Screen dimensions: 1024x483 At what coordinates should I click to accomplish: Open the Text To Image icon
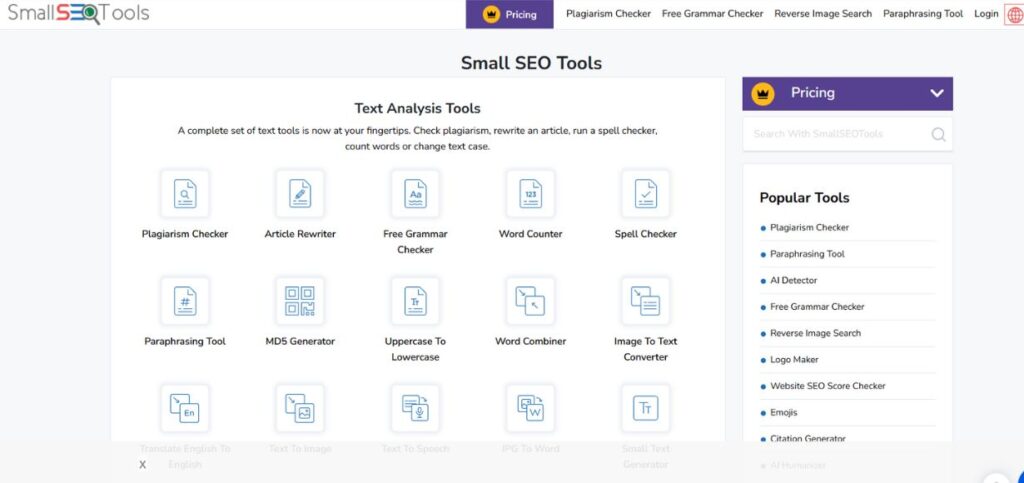tap(300, 409)
